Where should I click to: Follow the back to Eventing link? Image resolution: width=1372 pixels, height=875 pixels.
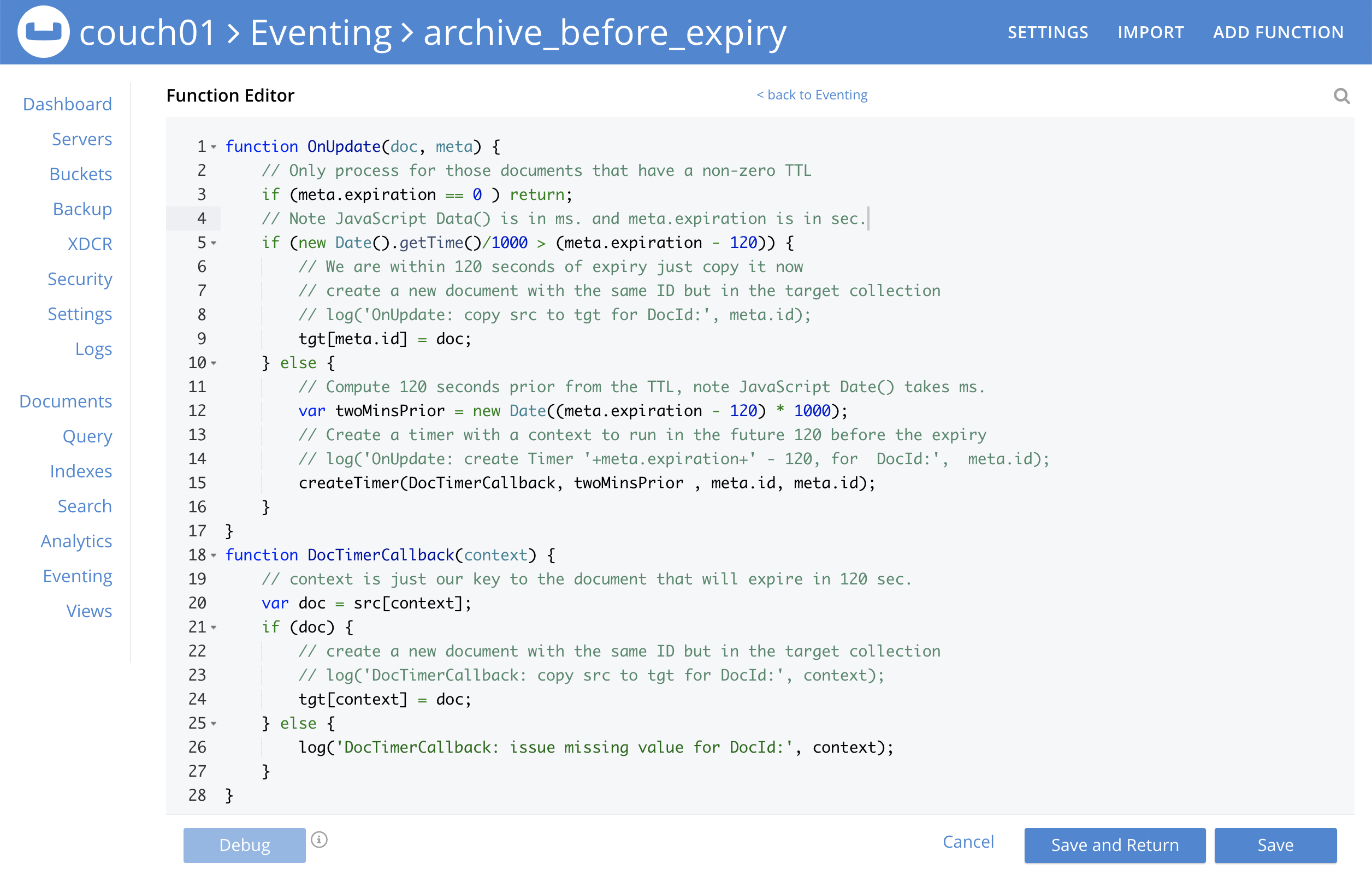[x=812, y=94]
